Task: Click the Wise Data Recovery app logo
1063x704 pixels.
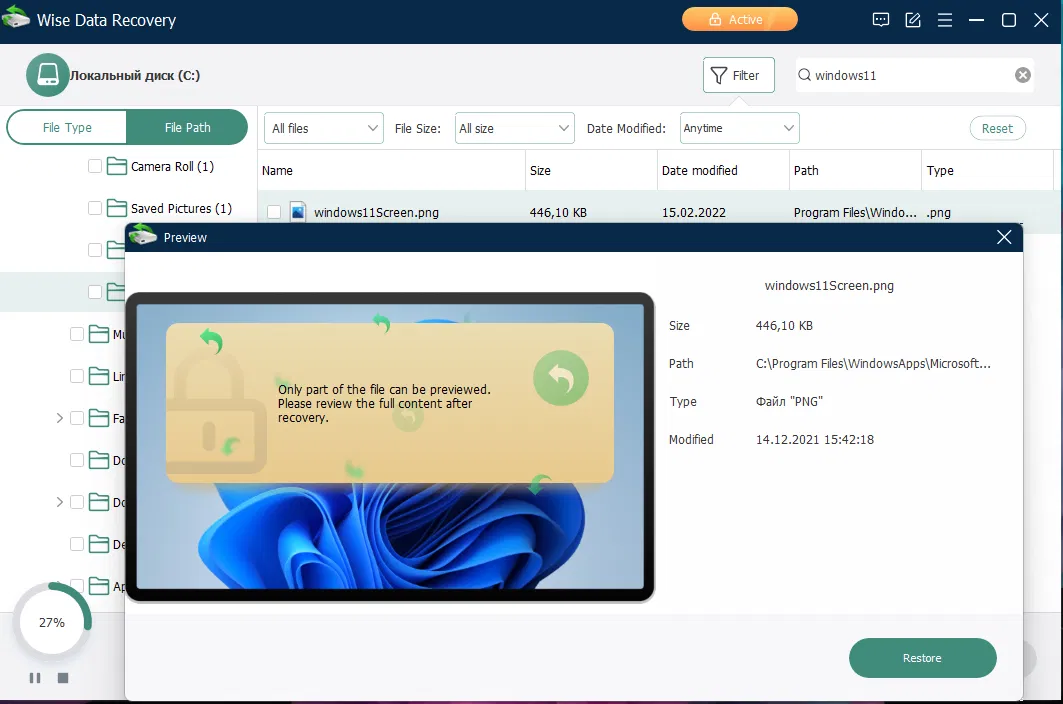Action: (16, 17)
